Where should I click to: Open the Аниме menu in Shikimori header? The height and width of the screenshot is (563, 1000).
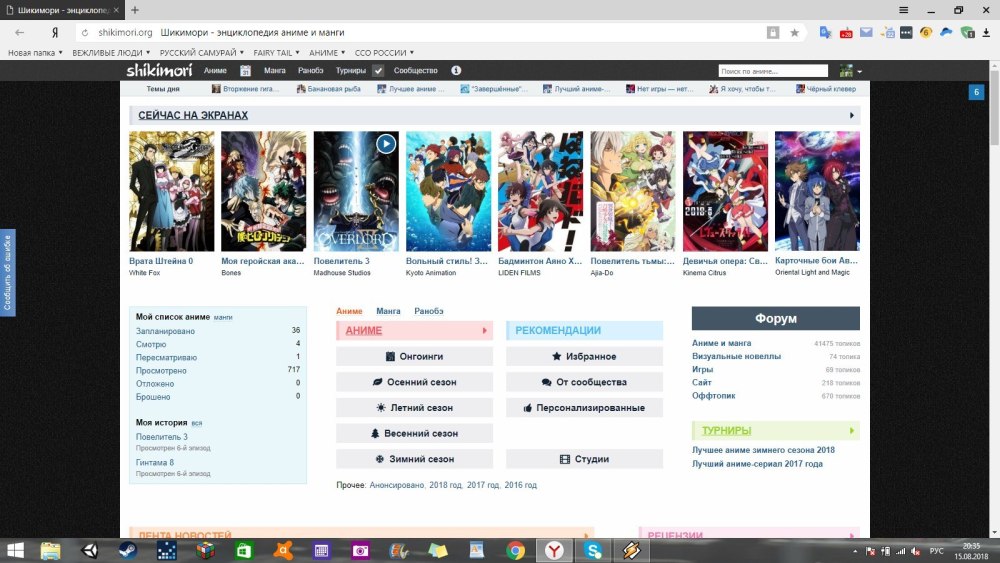[x=216, y=71]
